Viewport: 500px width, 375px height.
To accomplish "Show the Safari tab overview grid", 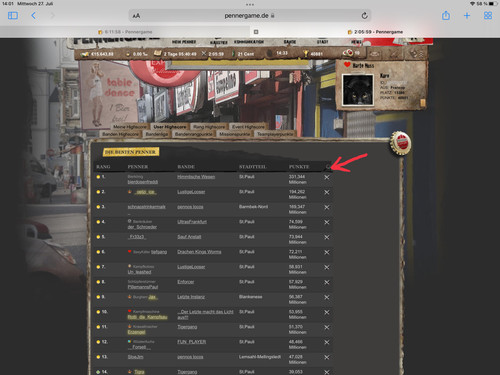I will point(488,15).
